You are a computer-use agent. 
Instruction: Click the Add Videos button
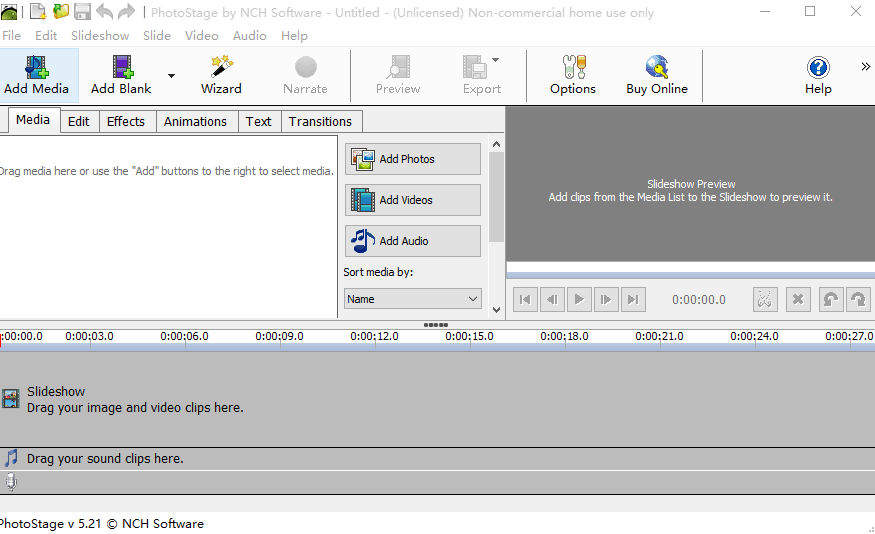412,200
